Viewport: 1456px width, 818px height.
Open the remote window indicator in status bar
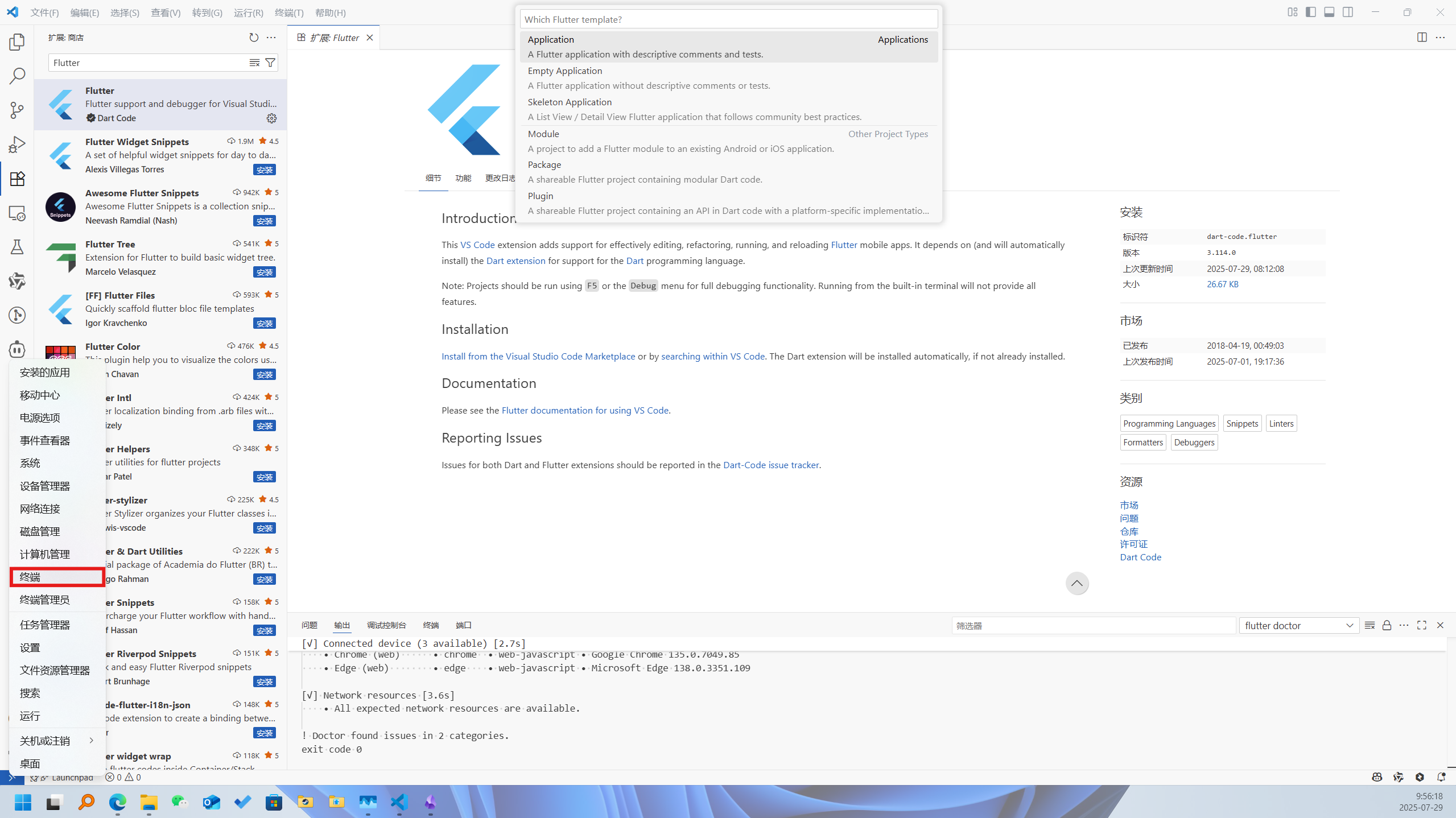[12, 777]
